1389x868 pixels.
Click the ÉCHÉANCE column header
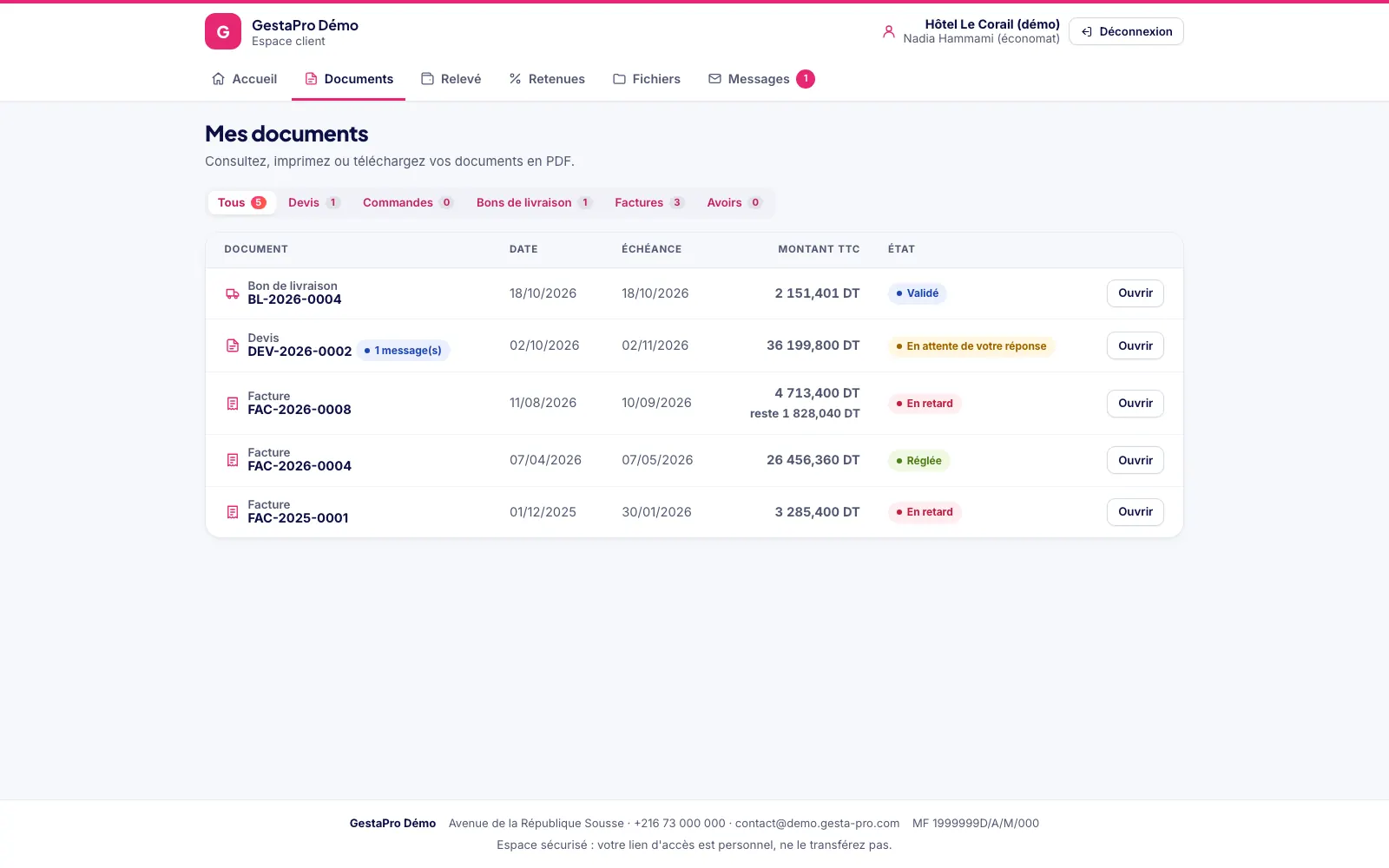point(651,249)
